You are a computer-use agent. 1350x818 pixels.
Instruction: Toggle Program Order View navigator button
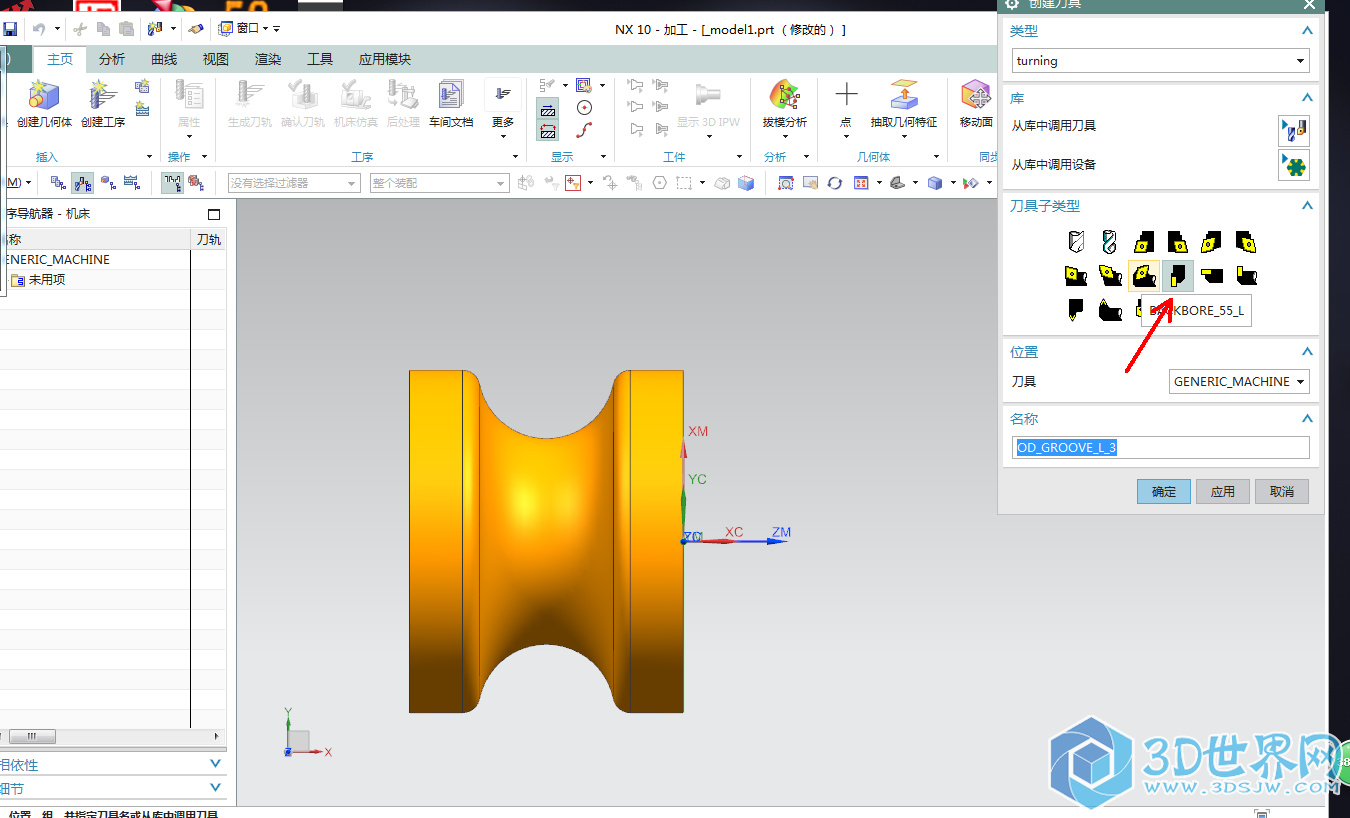click(x=58, y=183)
